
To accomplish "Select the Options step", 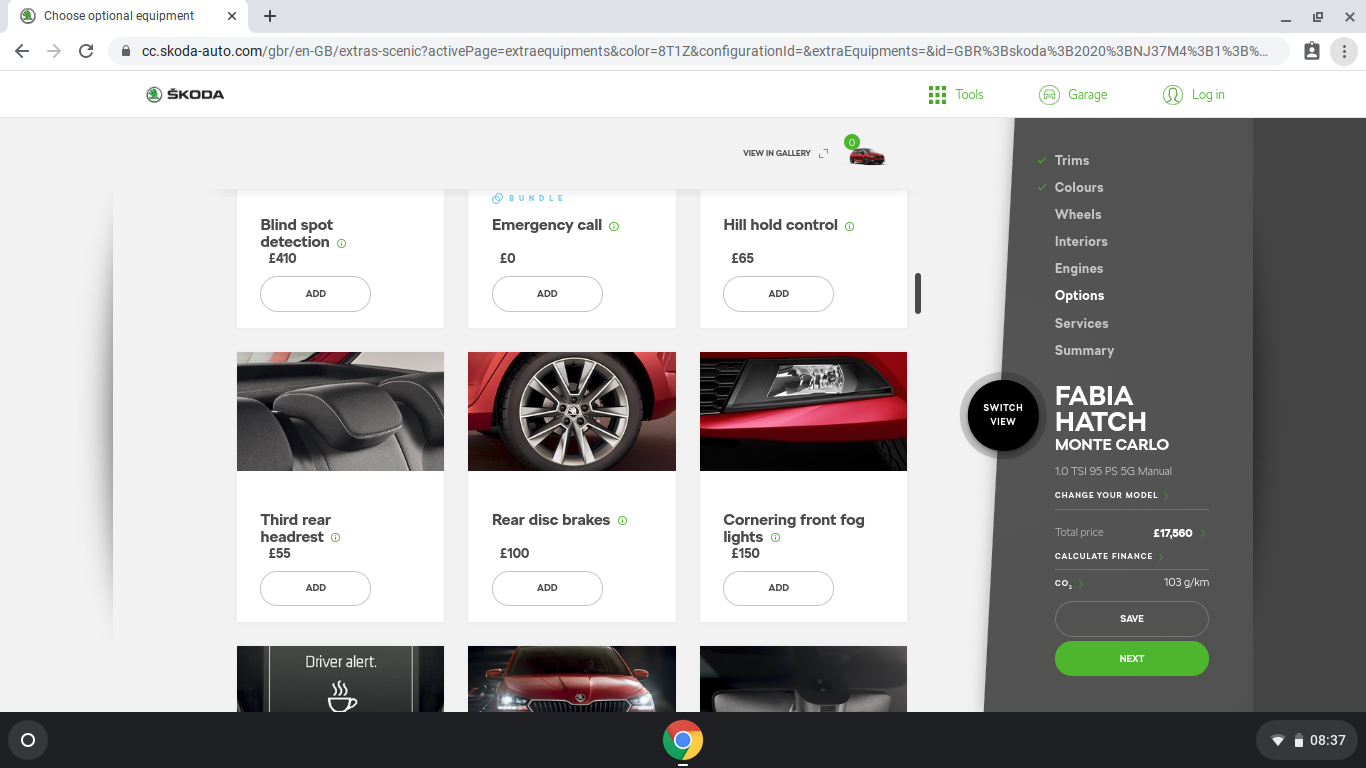I will (1079, 295).
